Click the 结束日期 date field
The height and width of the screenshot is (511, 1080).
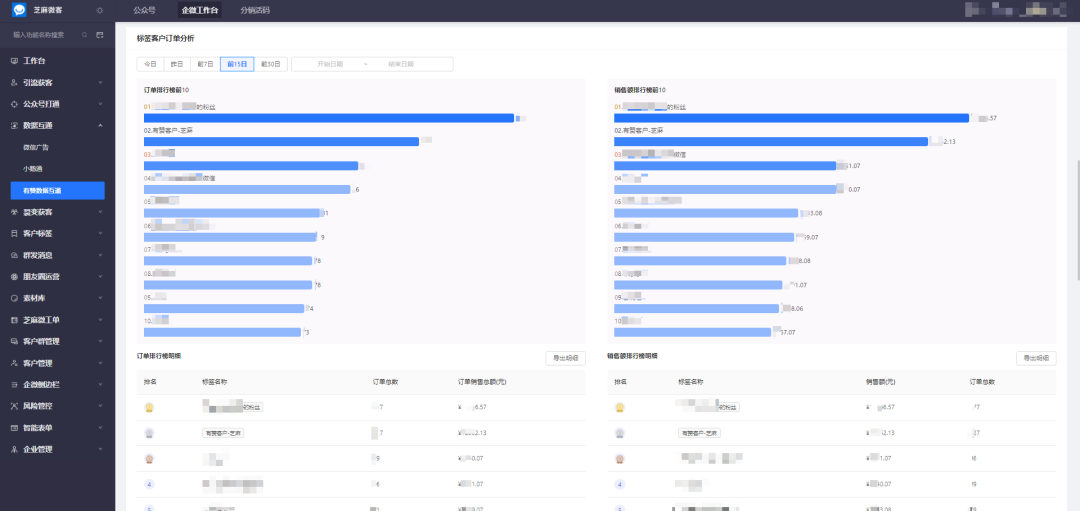pyautogui.click(x=401, y=64)
